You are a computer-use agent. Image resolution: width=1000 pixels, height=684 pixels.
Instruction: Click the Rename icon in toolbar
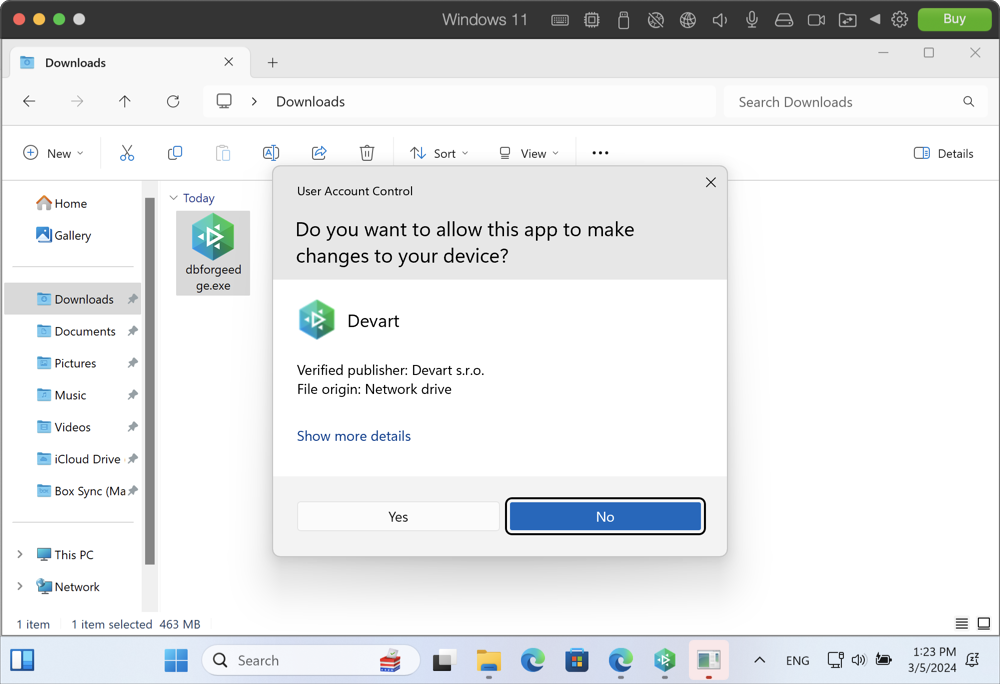coord(270,153)
